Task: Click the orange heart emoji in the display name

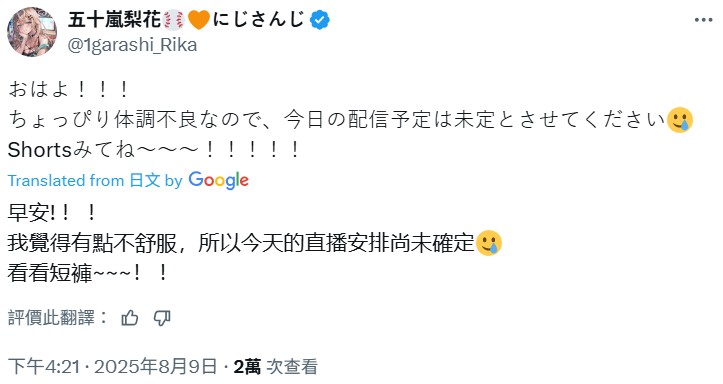Action: pyautogui.click(x=199, y=20)
